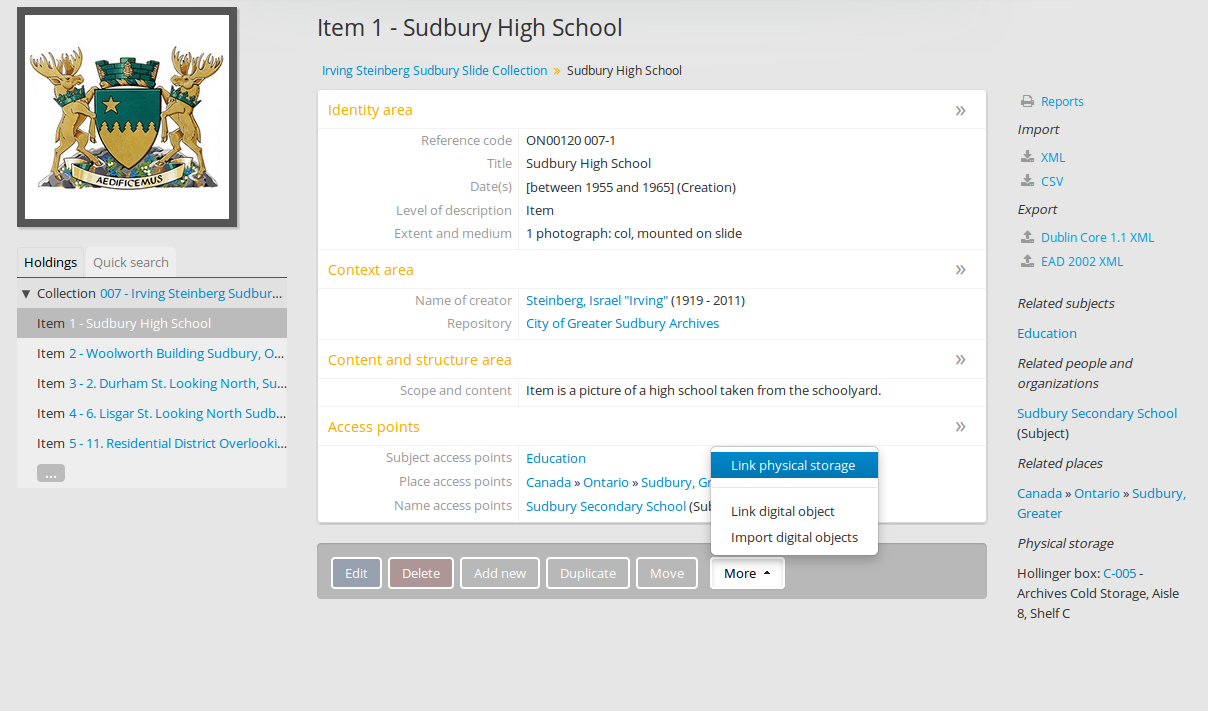Choose Import digital objects from menu
This screenshot has width=1208, height=711.
click(x=794, y=537)
